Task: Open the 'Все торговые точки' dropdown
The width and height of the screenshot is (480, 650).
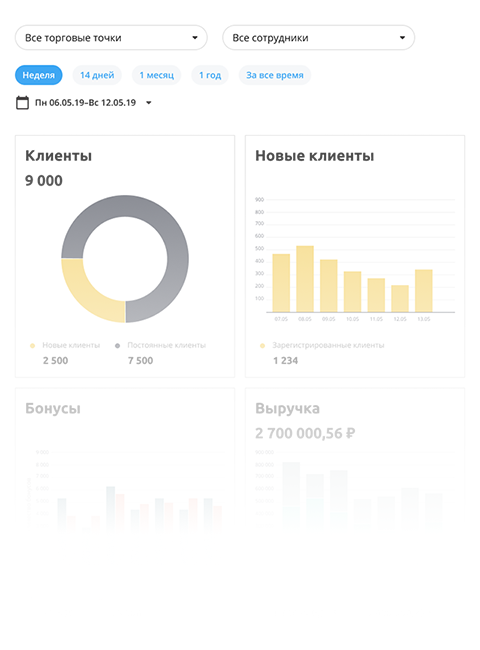Action: (111, 38)
